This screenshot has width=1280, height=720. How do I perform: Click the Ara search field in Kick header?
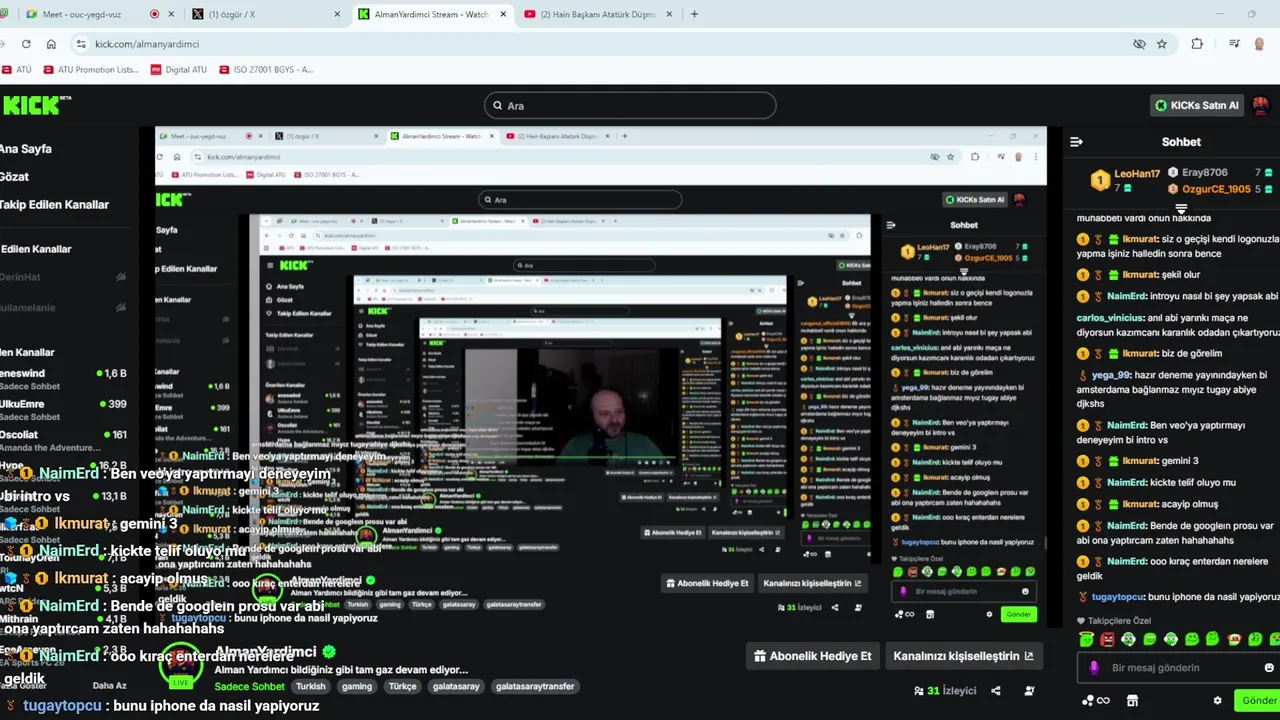tap(630, 105)
